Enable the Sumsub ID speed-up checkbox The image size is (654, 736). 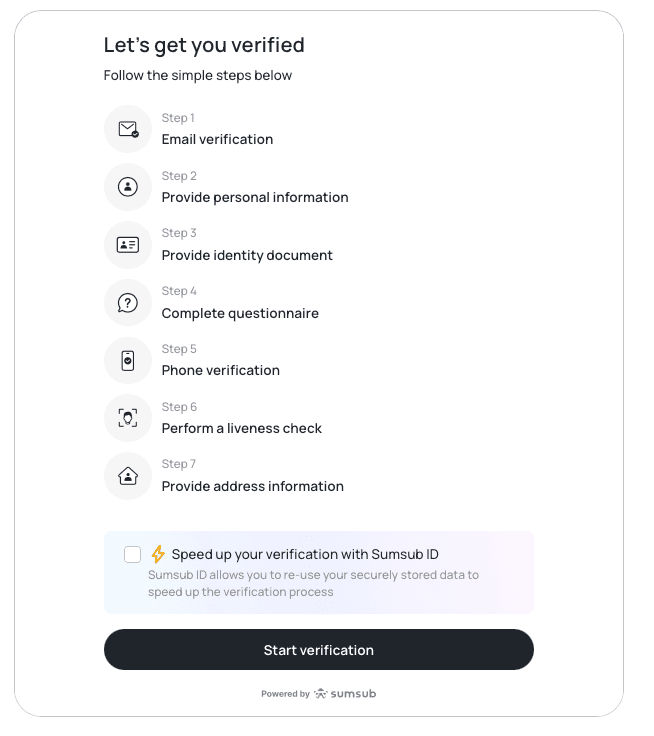click(x=133, y=554)
